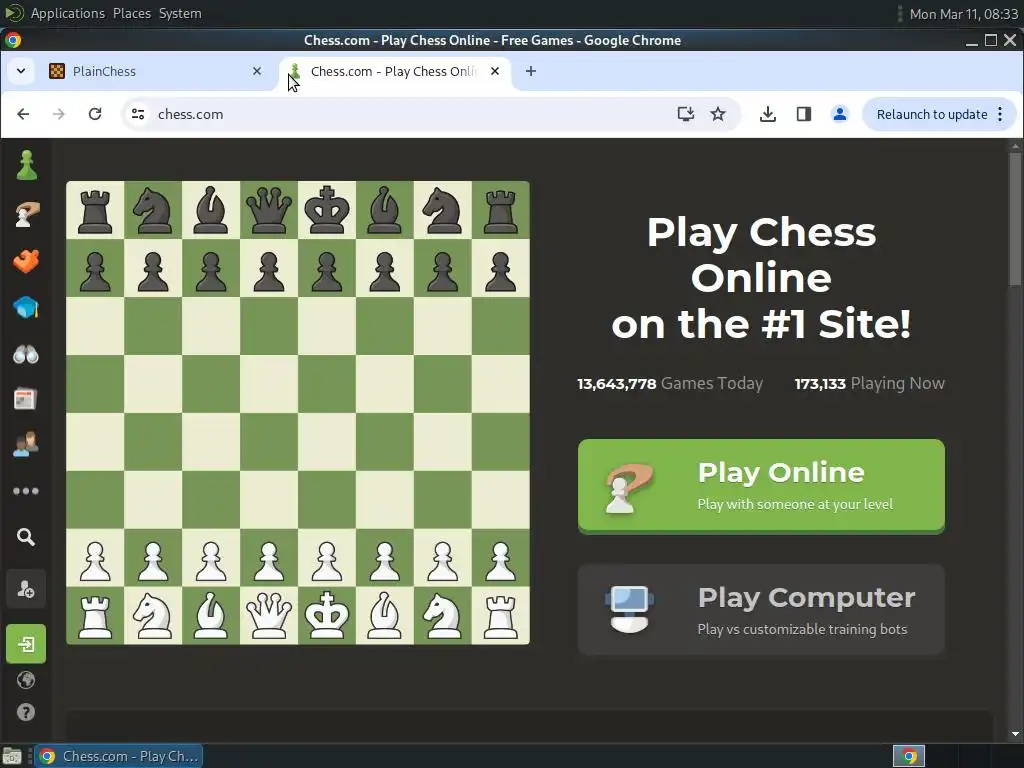Click the Play Computer button

point(761,610)
